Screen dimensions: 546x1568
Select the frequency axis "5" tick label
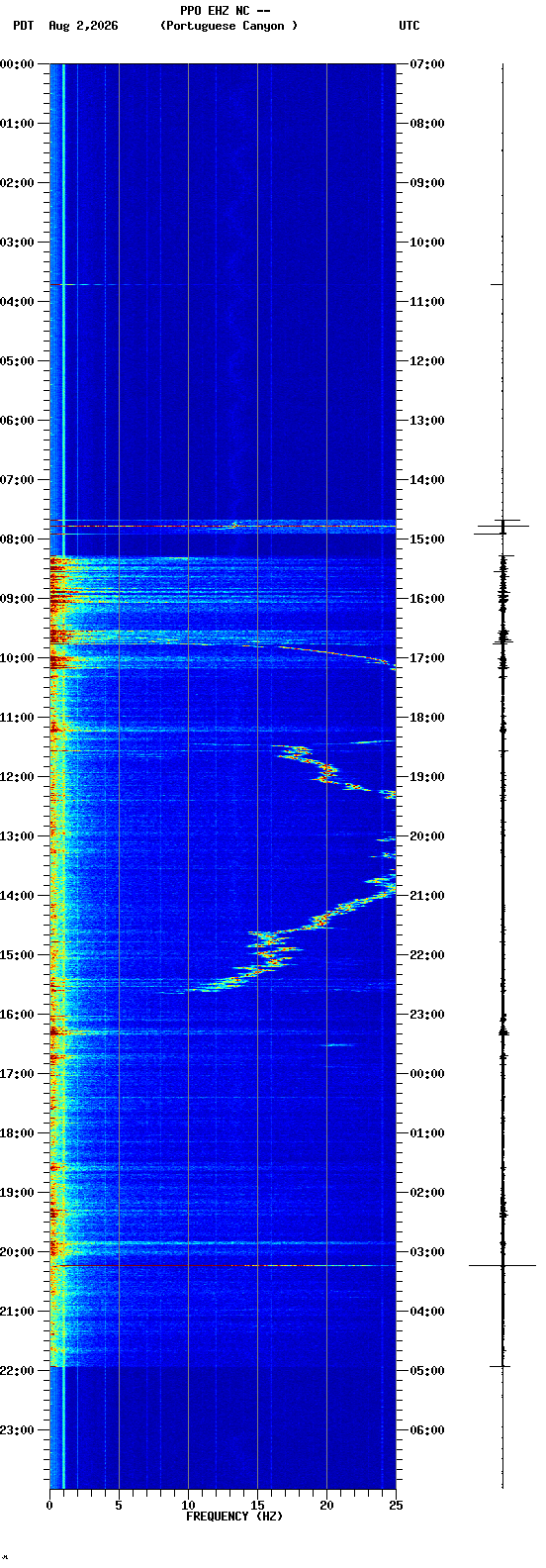click(x=119, y=1506)
